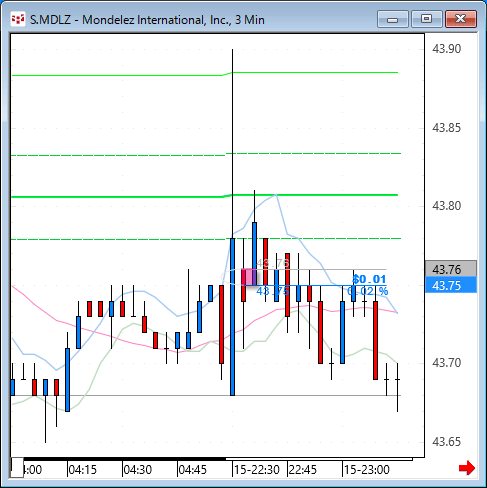Click the 0.02 % percentage label
Viewport: 487px width, 488px height.
(x=368, y=291)
